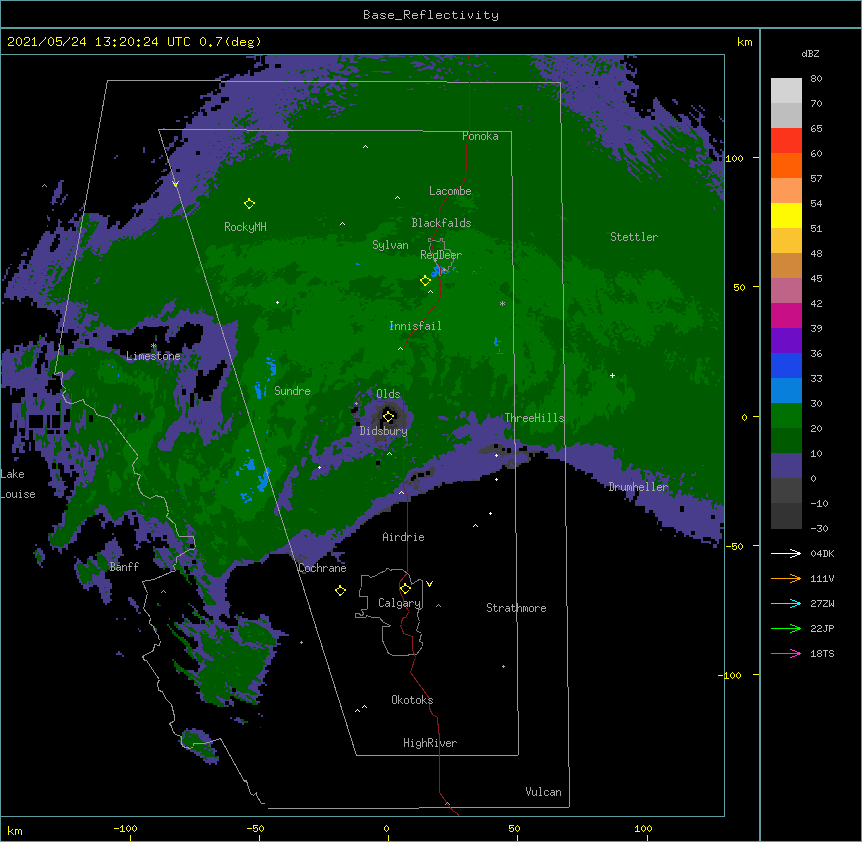
Task: Choose the Sundre label
Action: coord(292,391)
